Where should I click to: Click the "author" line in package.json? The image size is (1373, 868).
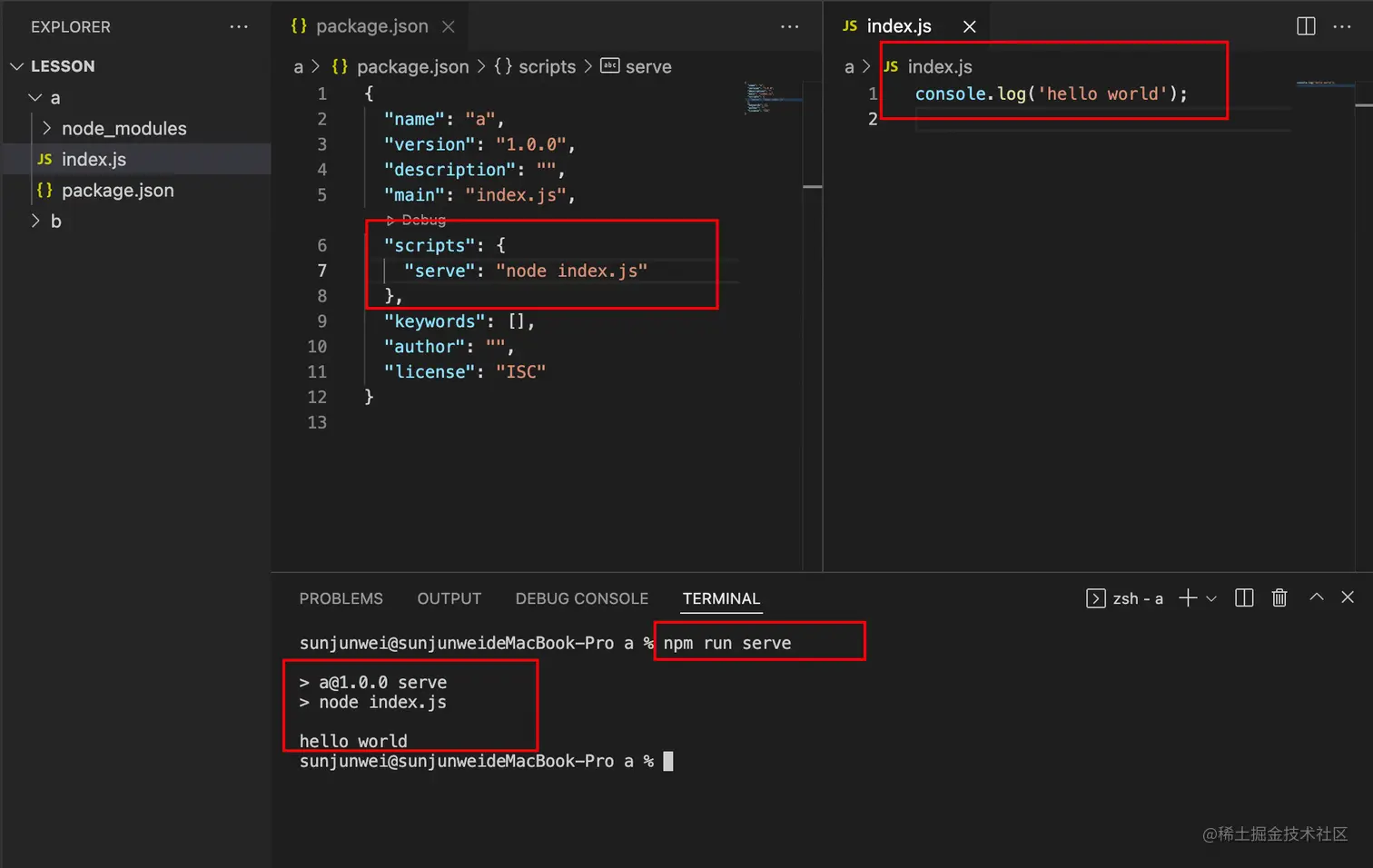449,347
